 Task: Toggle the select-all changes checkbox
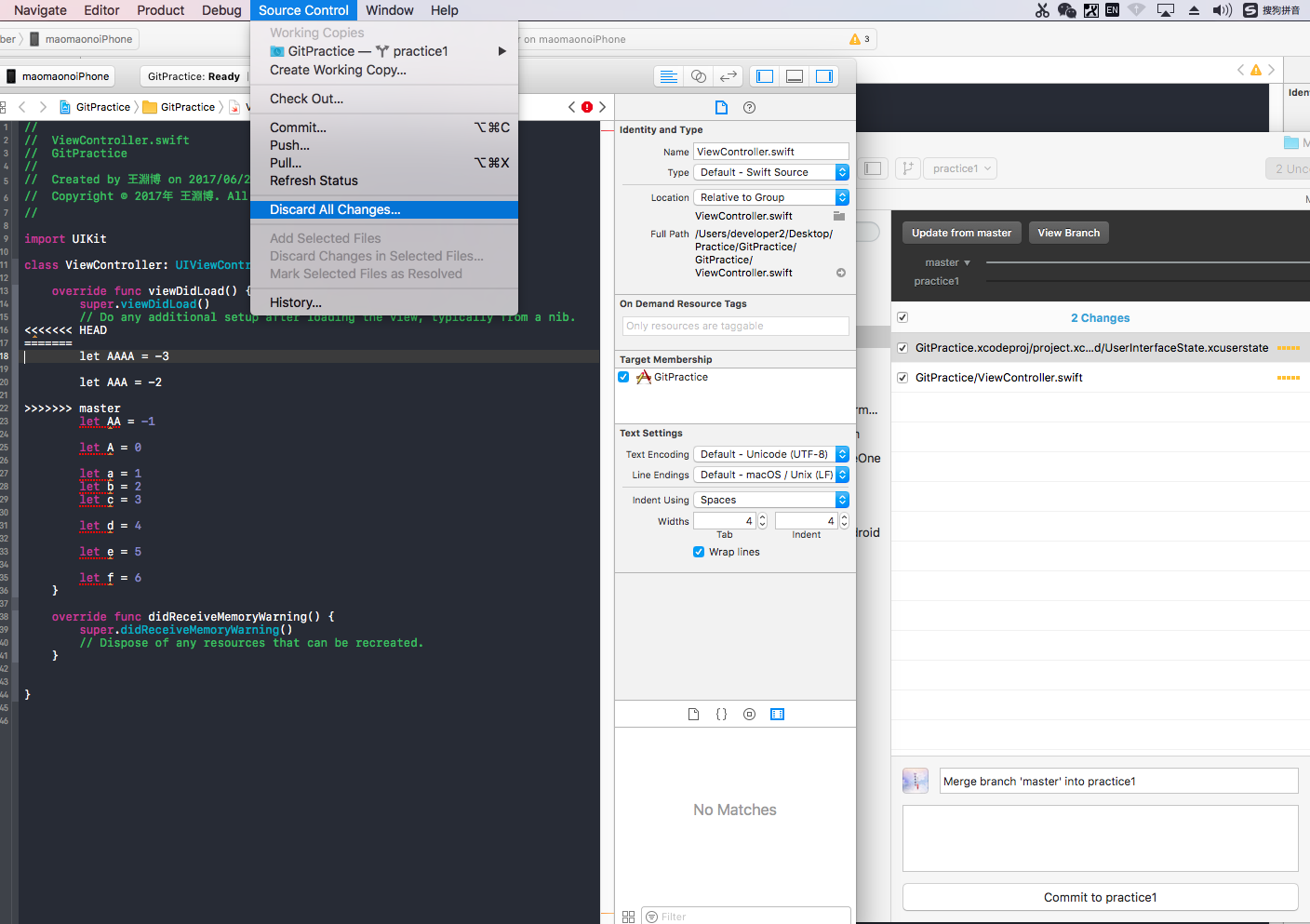902,317
